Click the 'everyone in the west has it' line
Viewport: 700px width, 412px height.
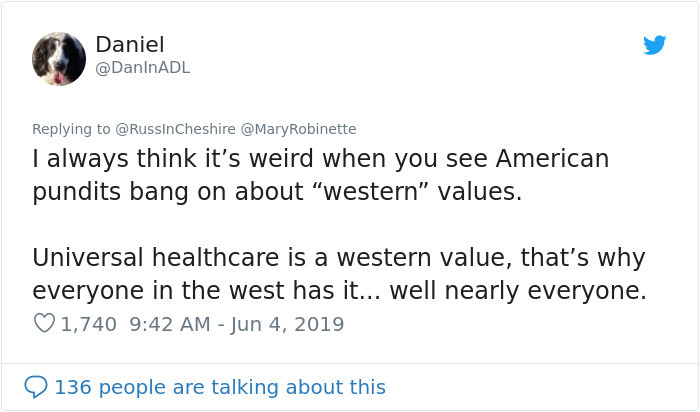point(196,291)
